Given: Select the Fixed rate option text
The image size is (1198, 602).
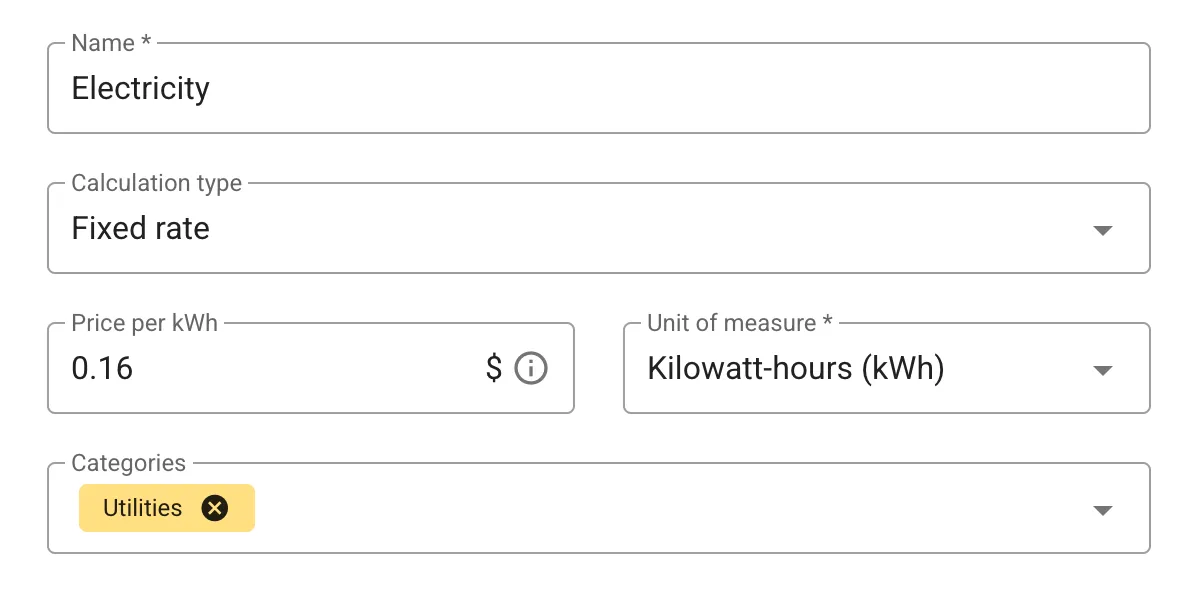Looking at the screenshot, I should tap(140, 228).
